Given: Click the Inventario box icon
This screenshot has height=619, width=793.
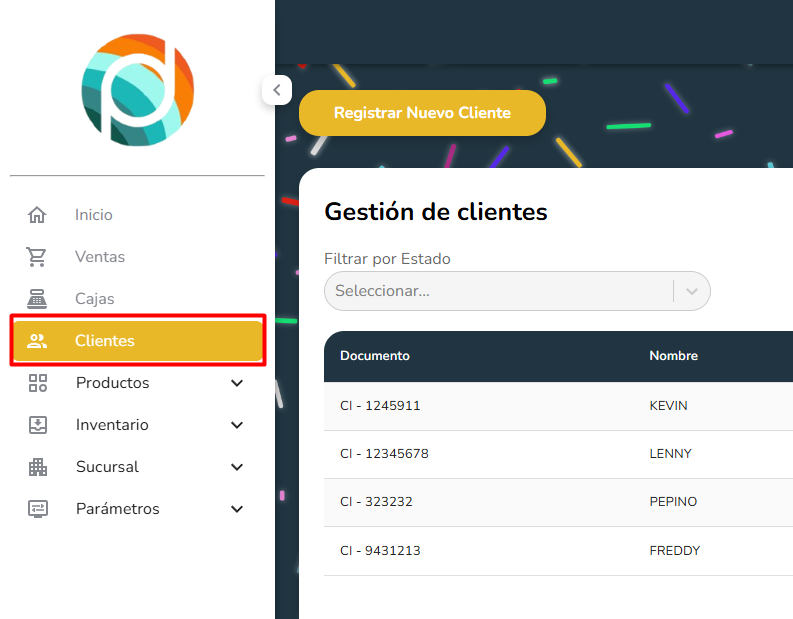Looking at the screenshot, I should coord(38,425).
